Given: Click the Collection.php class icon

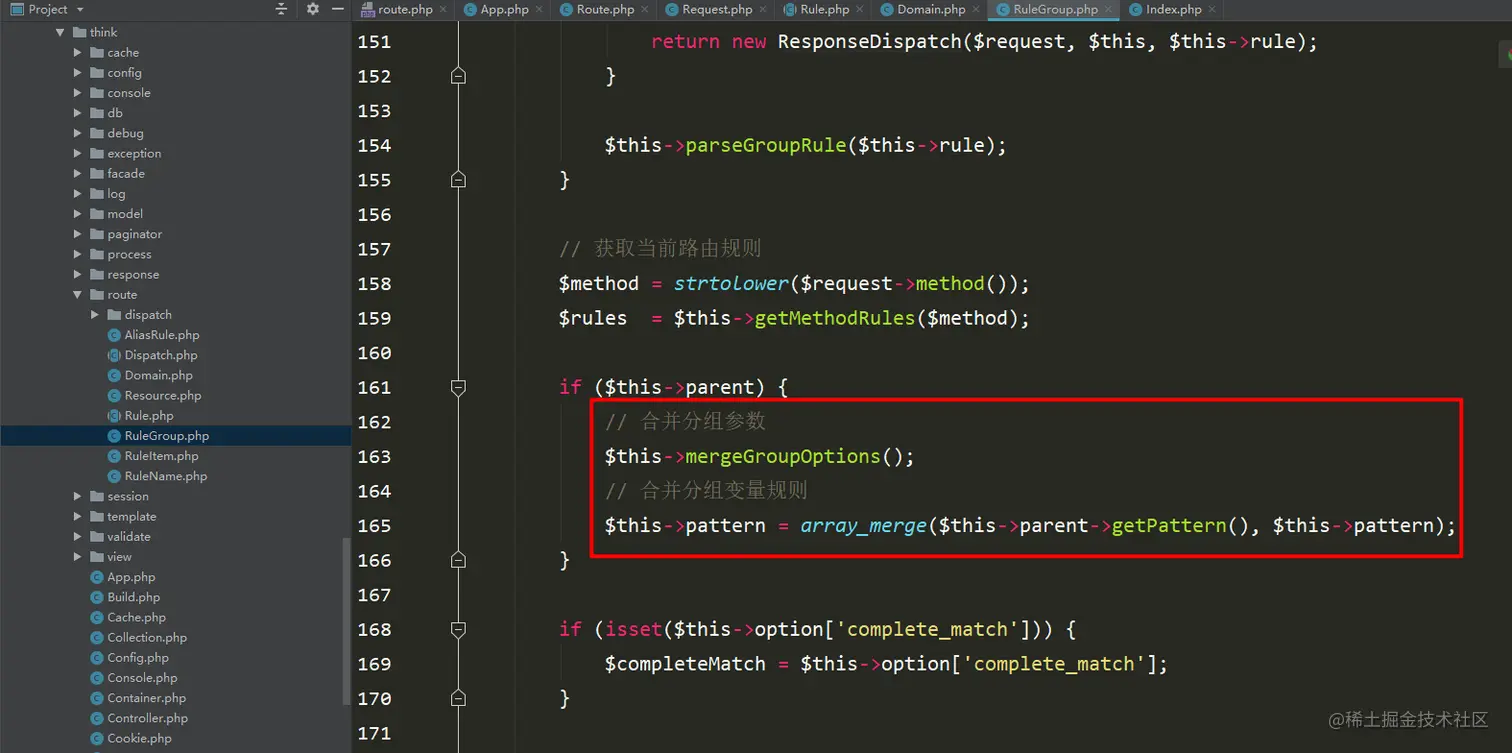Looking at the screenshot, I should [x=97, y=637].
